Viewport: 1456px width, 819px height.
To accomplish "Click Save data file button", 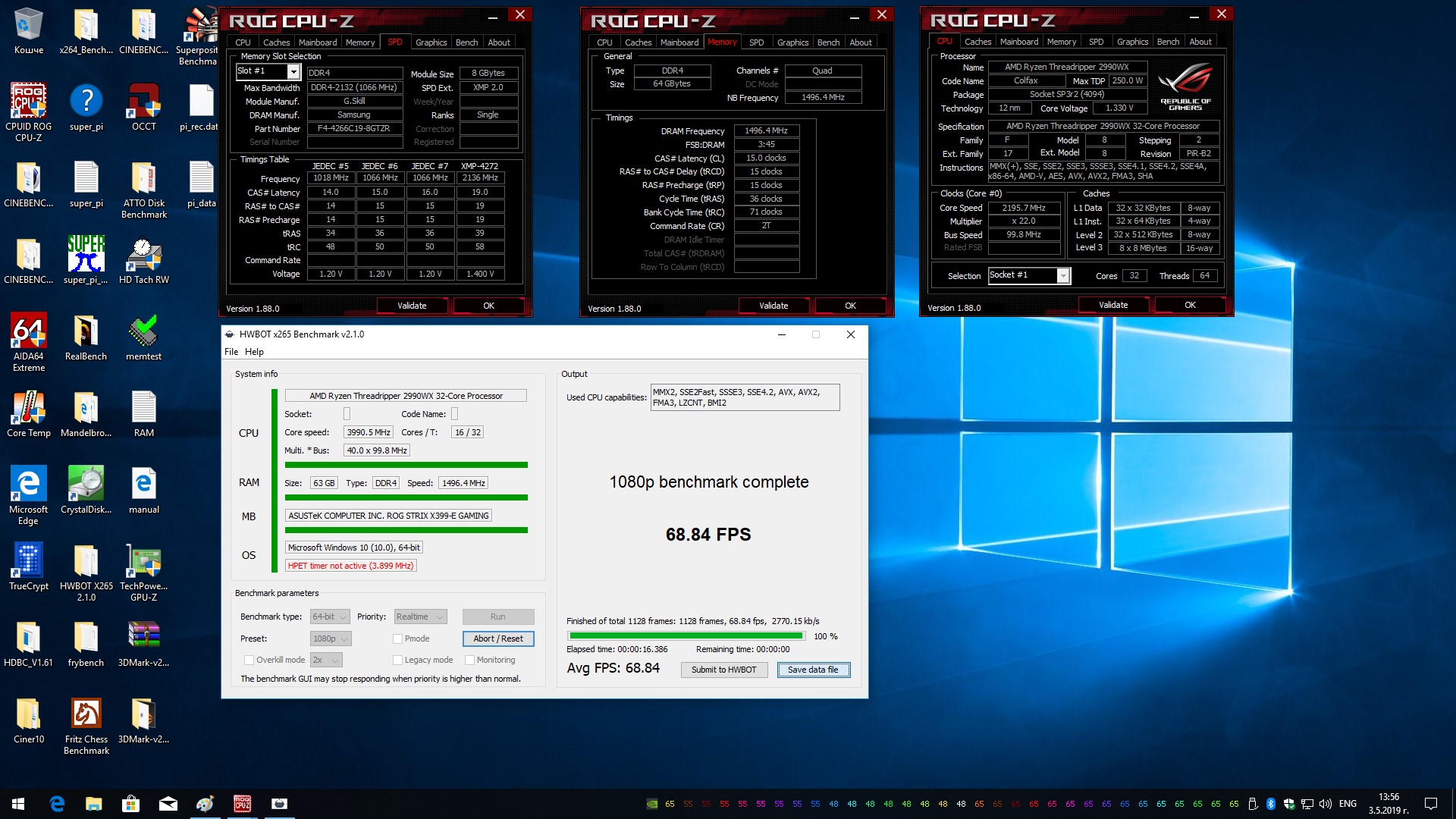I will click(813, 670).
